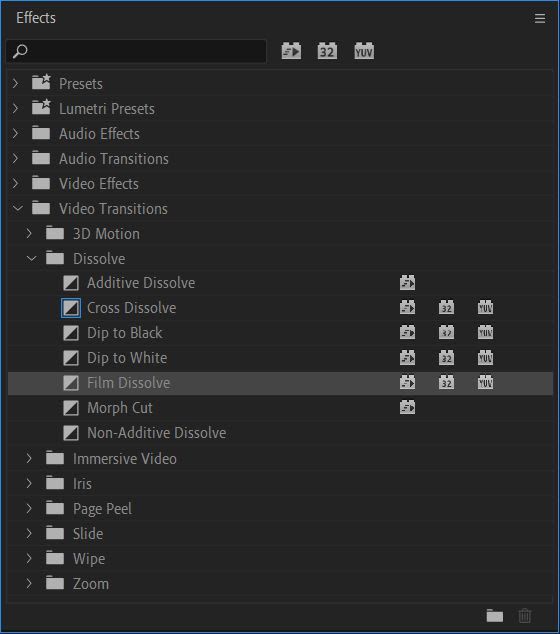Open the Effects panel menu
560x634 pixels.
[x=540, y=18]
